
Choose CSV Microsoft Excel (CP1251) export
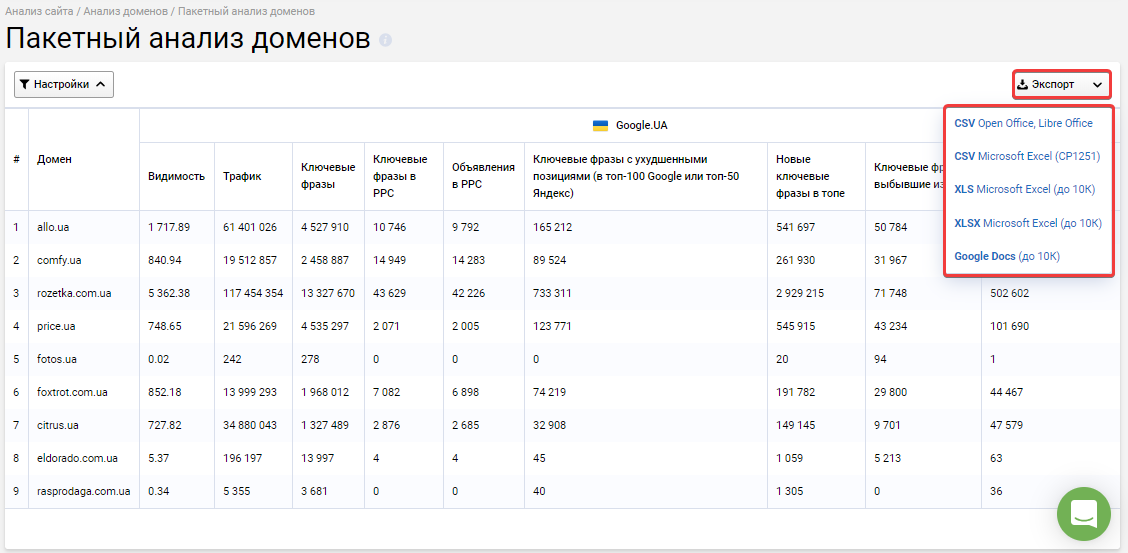pos(1027,156)
